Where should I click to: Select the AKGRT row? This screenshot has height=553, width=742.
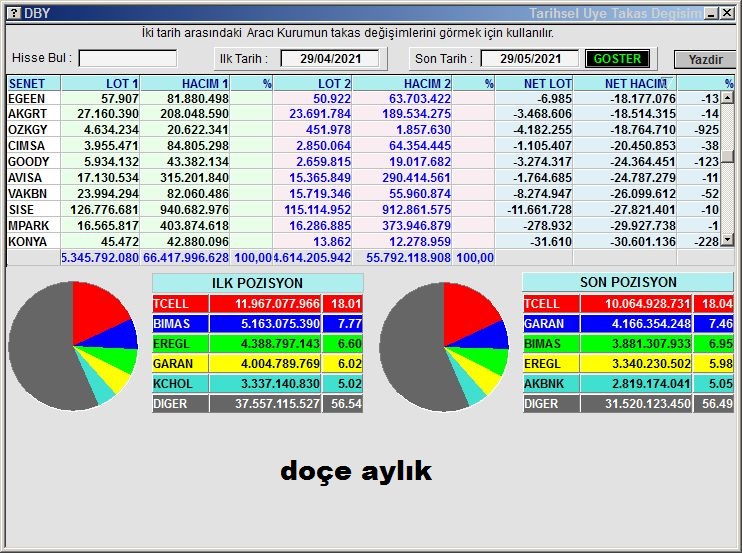(363, 114)
